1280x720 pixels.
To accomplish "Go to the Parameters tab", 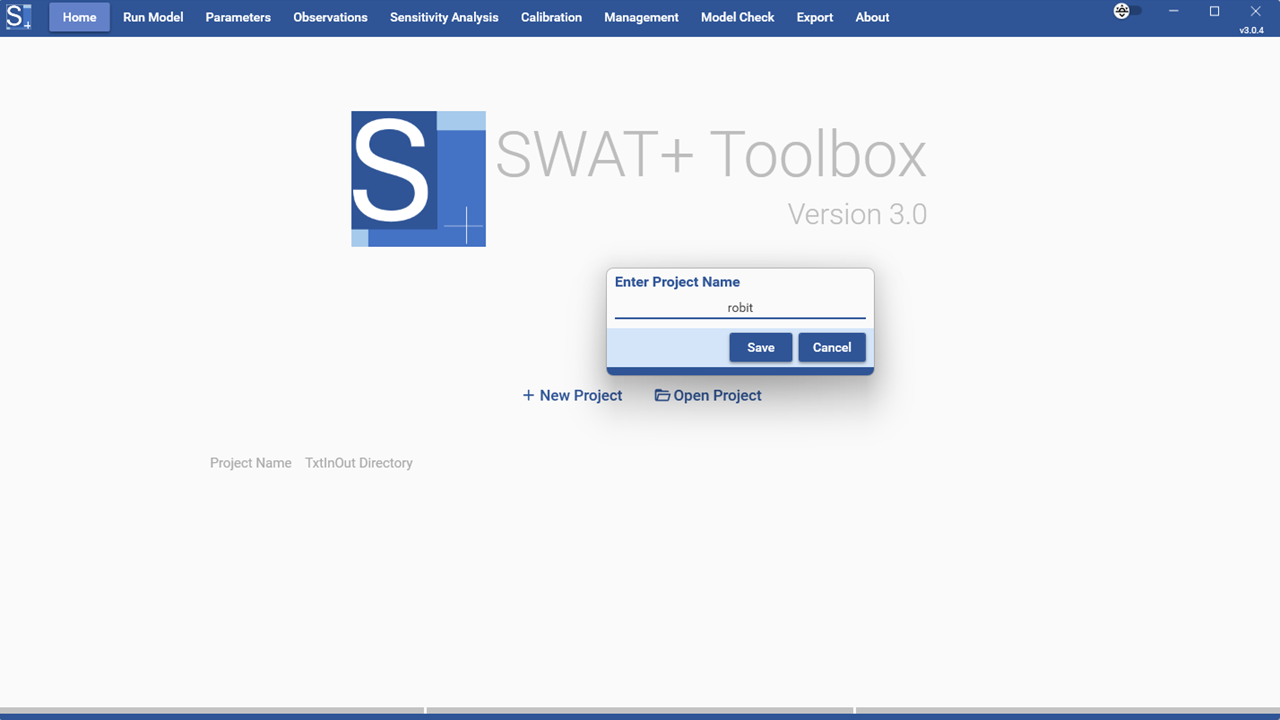I will point(238,17).
